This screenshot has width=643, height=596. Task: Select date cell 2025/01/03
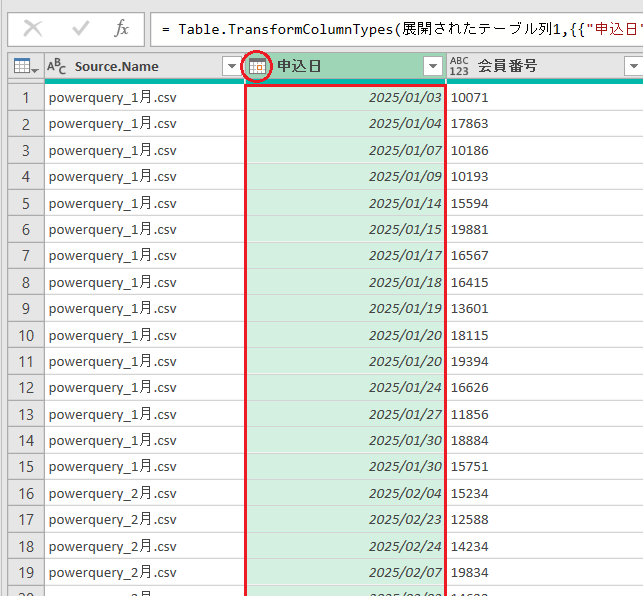click(x=345, y=98)
